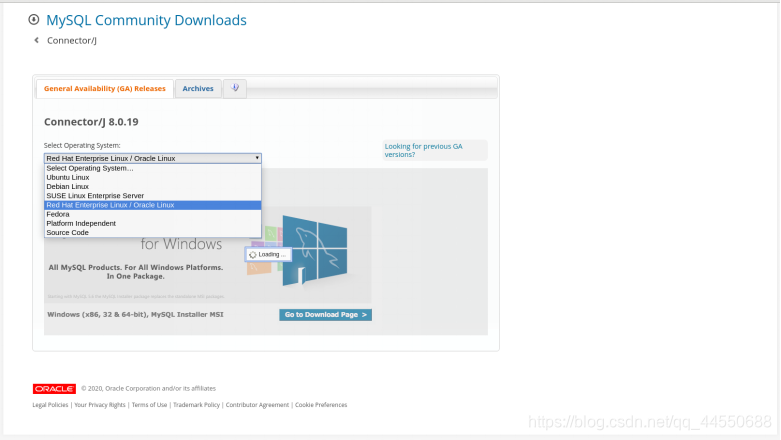
Task: Go back to Connector/J
Action: pos(72,40)
